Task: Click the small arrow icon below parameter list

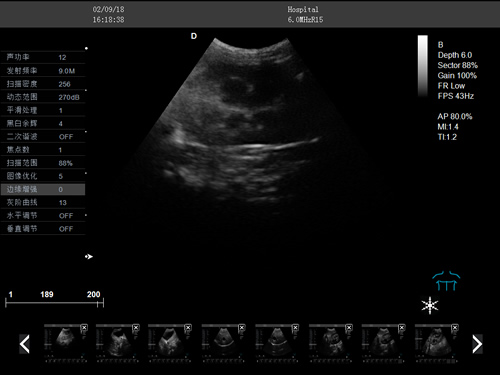Action: tap(89, 256)
